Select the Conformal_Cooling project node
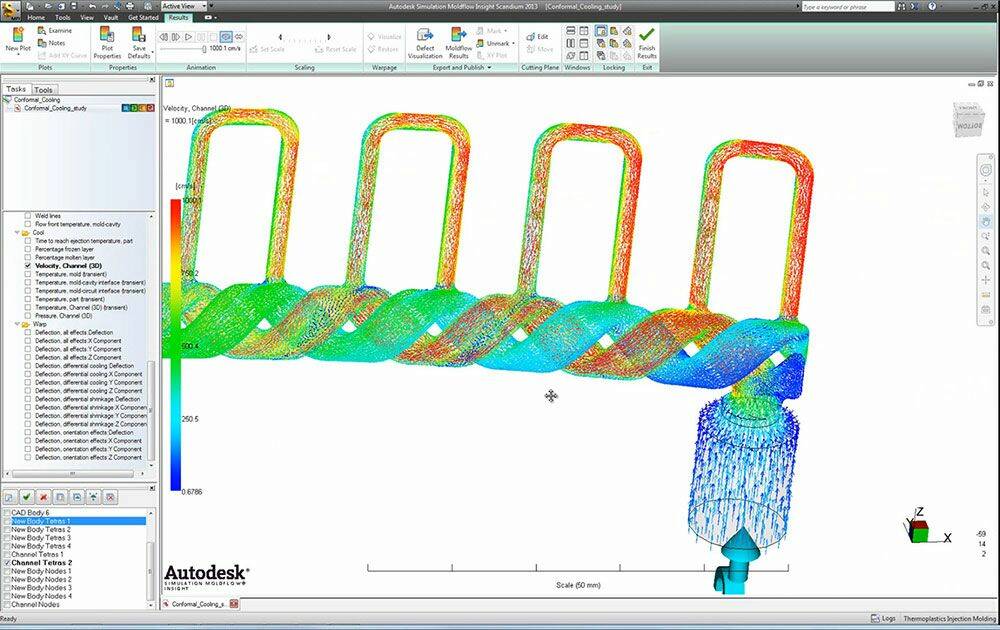Viewport: 1000px width, 630px height. 36,100
